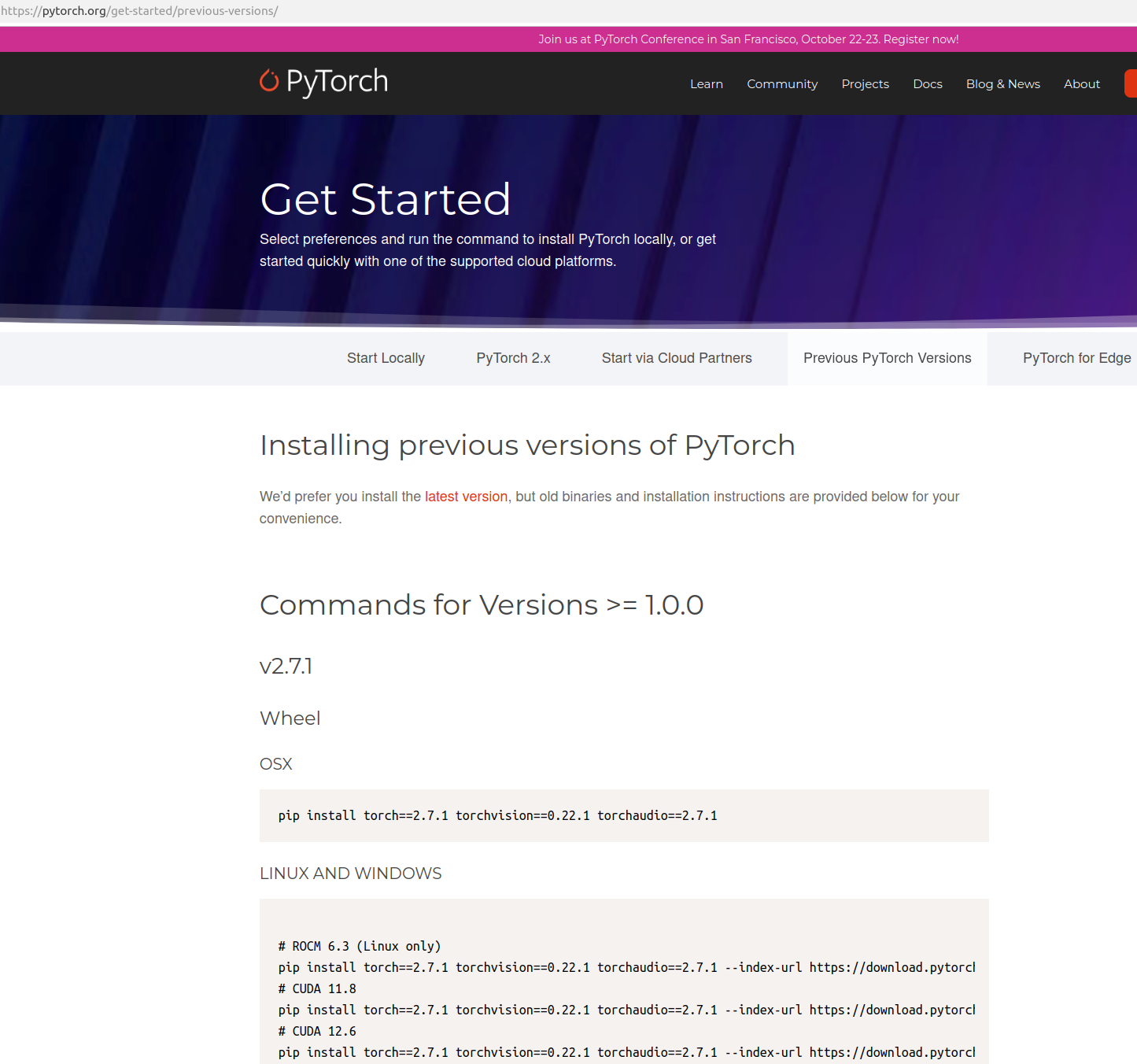Open the Community menu
This screenshot has height=1064, width=1137.
click(x=782, y=84)
